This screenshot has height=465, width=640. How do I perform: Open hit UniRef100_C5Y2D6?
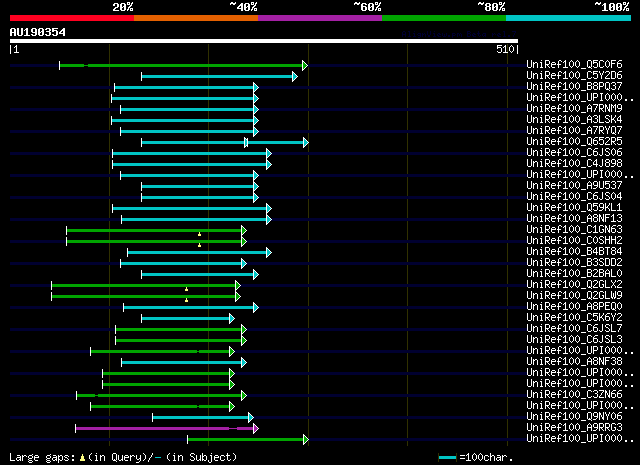point(574,75)
